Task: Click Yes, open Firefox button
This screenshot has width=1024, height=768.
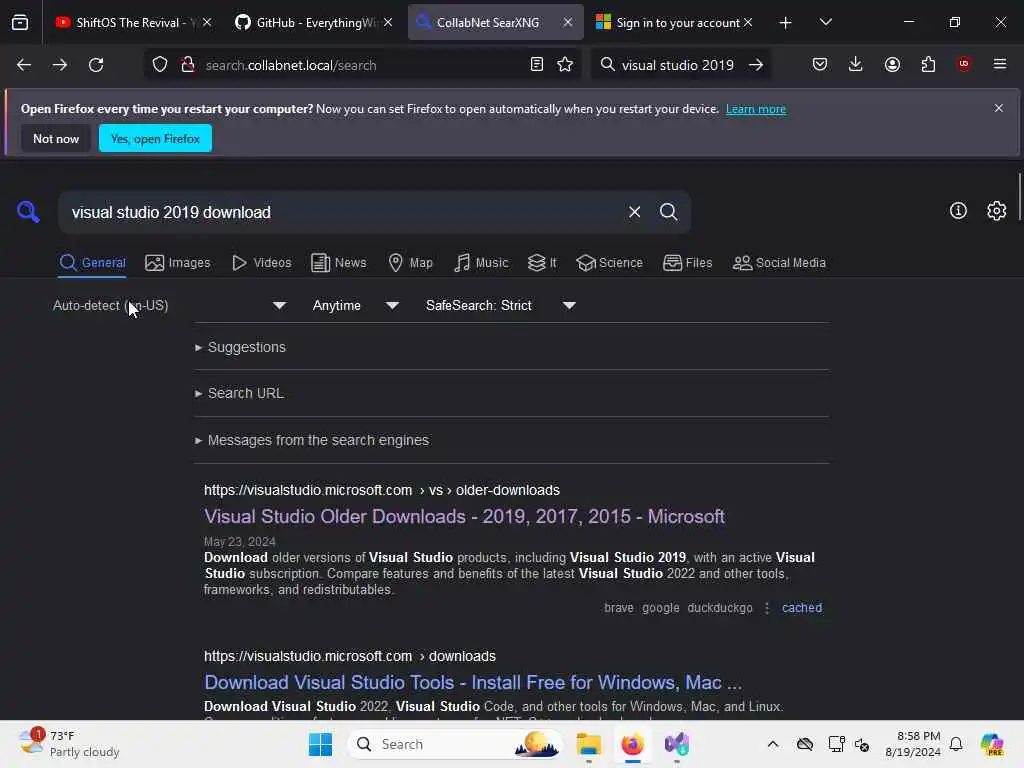Action: pos(155,138)
